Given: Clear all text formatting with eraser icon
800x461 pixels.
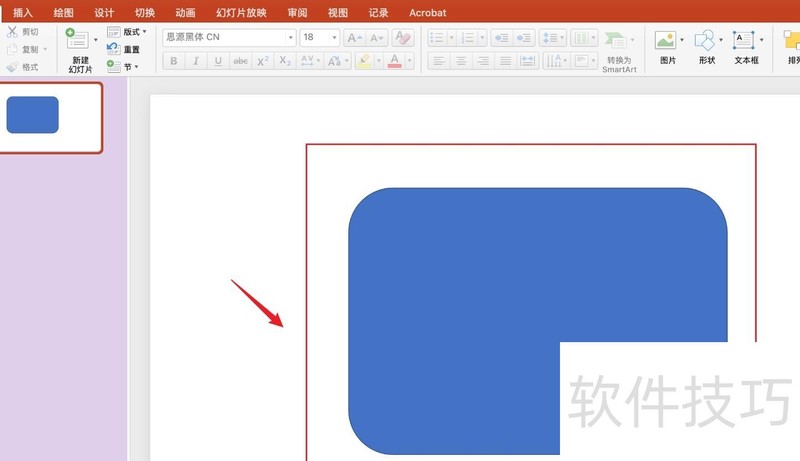Looking at the screenshot, I should click(403, 38).
